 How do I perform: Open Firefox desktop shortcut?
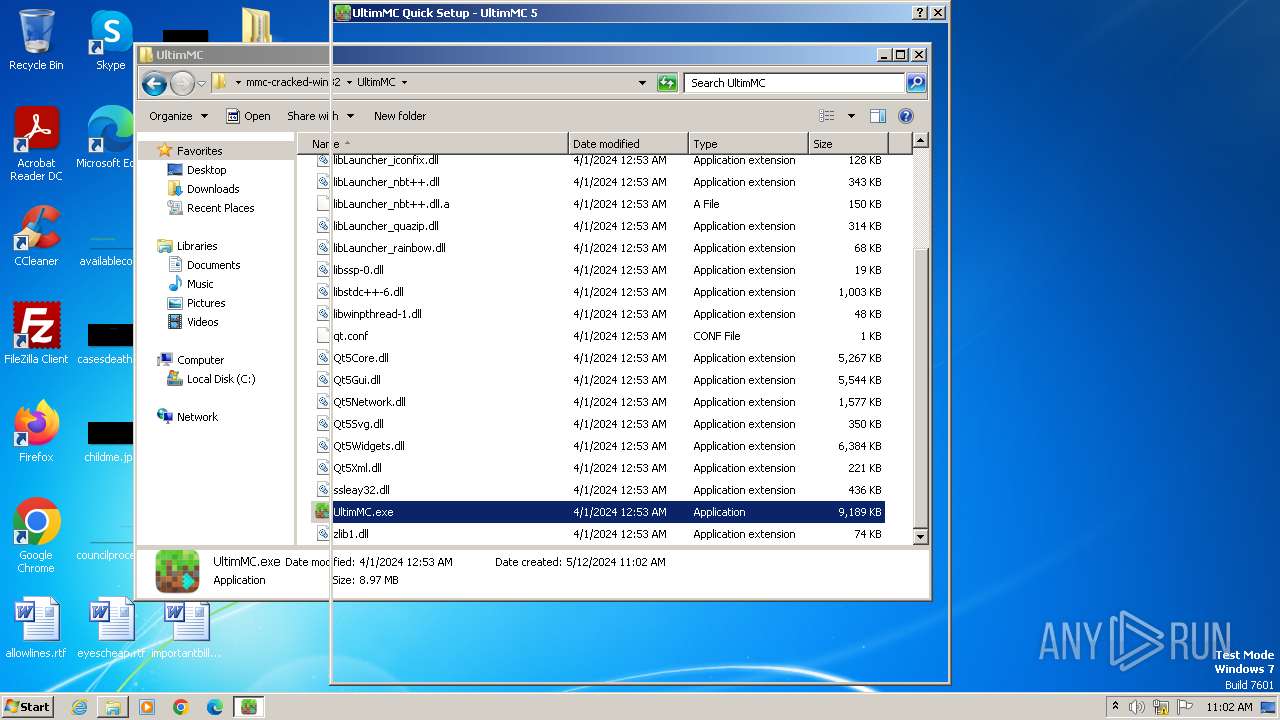(36, 431)
